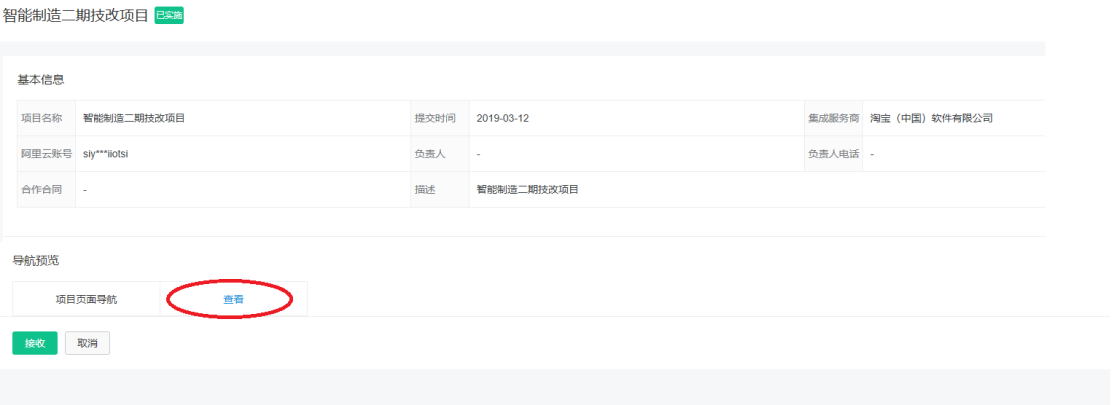Select the account value siy***iiotsi

106,154
